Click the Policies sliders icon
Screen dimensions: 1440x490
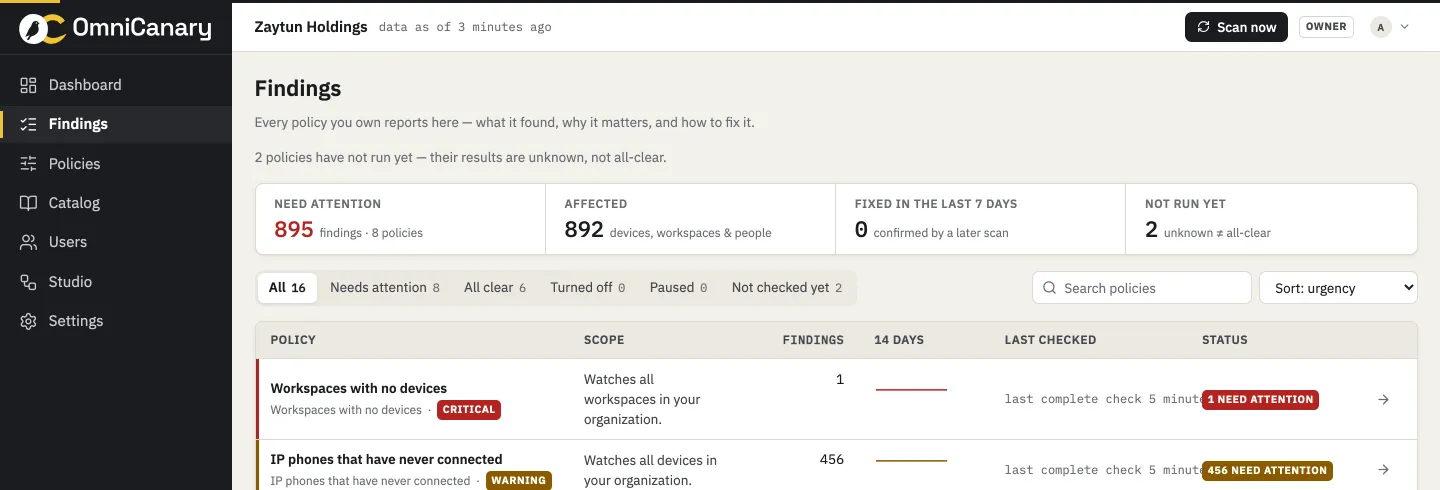coord(29,164)
